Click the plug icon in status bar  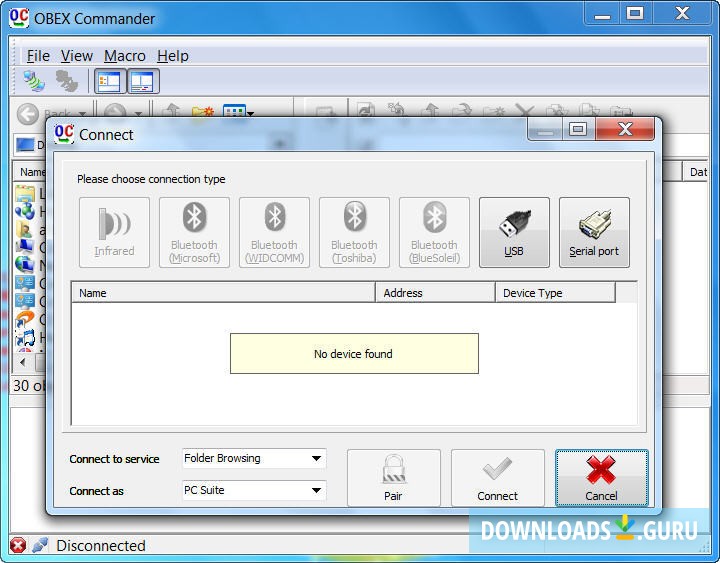(40, 546)
